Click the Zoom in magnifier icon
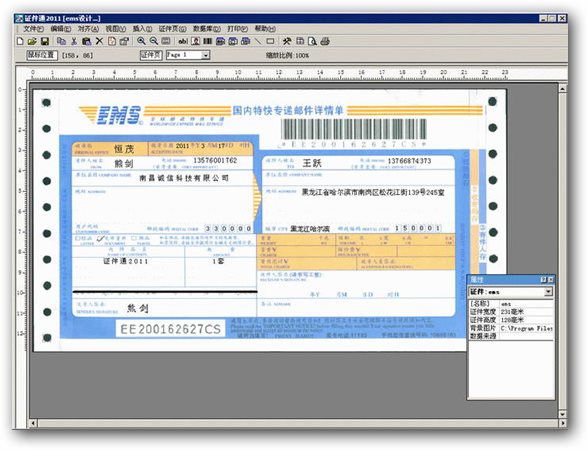 [x=141, y=41]
